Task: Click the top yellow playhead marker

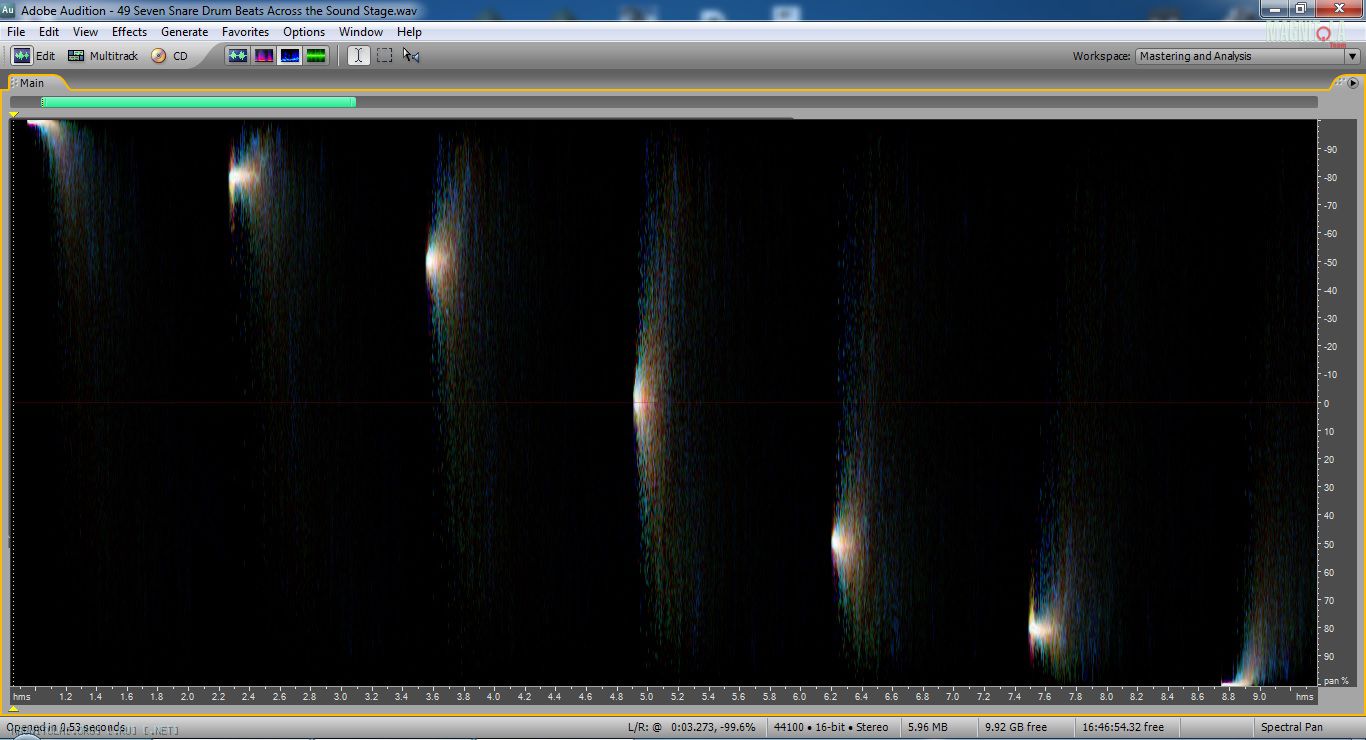Action: tap(14, 115)
